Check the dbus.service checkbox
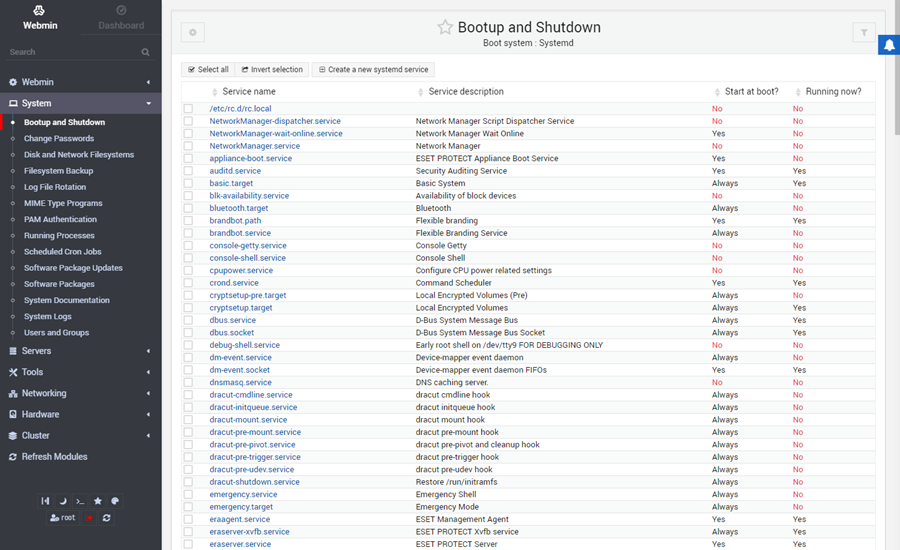 pyautogui.click(x=188, y=320)
